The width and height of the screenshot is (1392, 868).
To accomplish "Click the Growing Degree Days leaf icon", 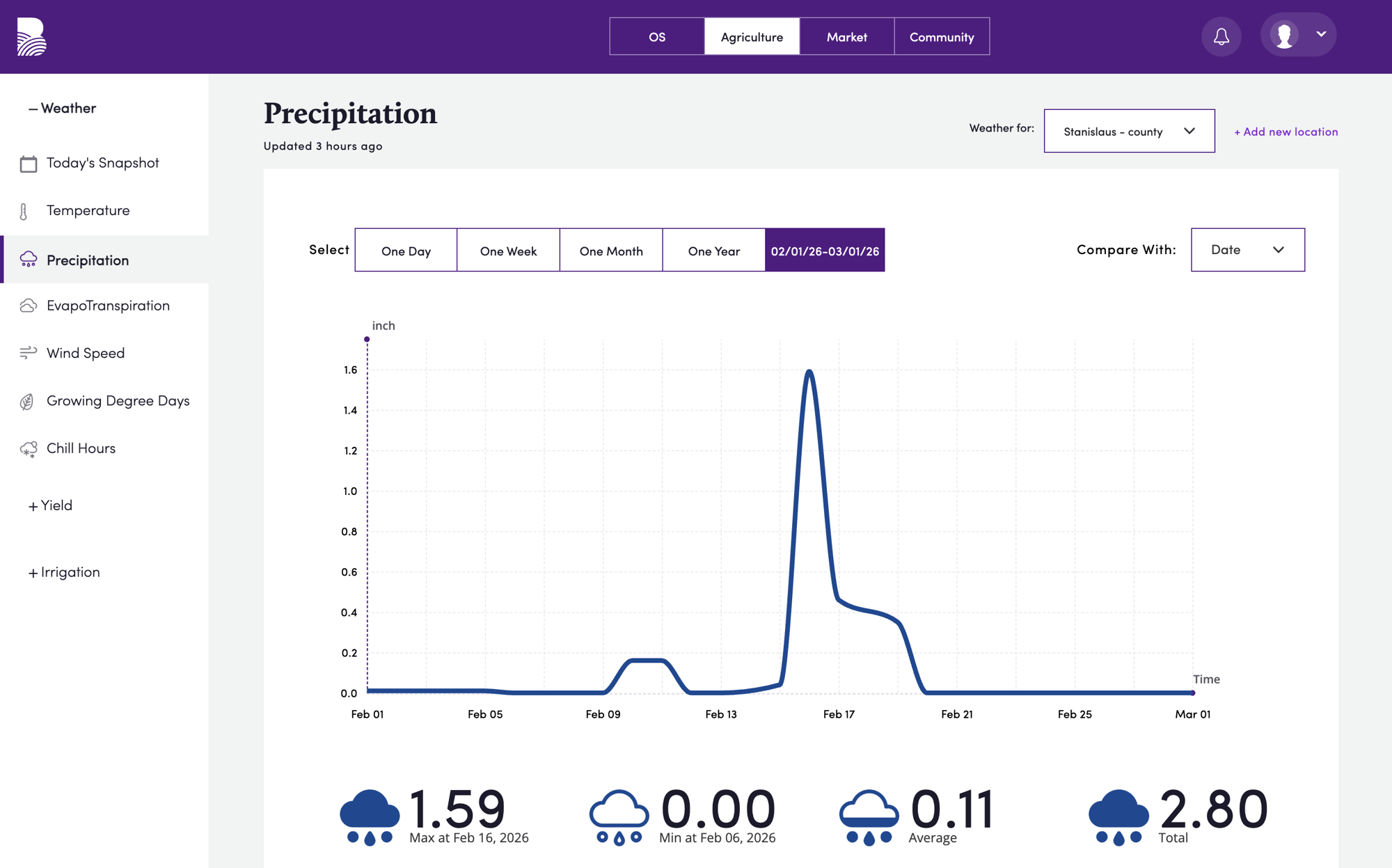I will (27, 402).
